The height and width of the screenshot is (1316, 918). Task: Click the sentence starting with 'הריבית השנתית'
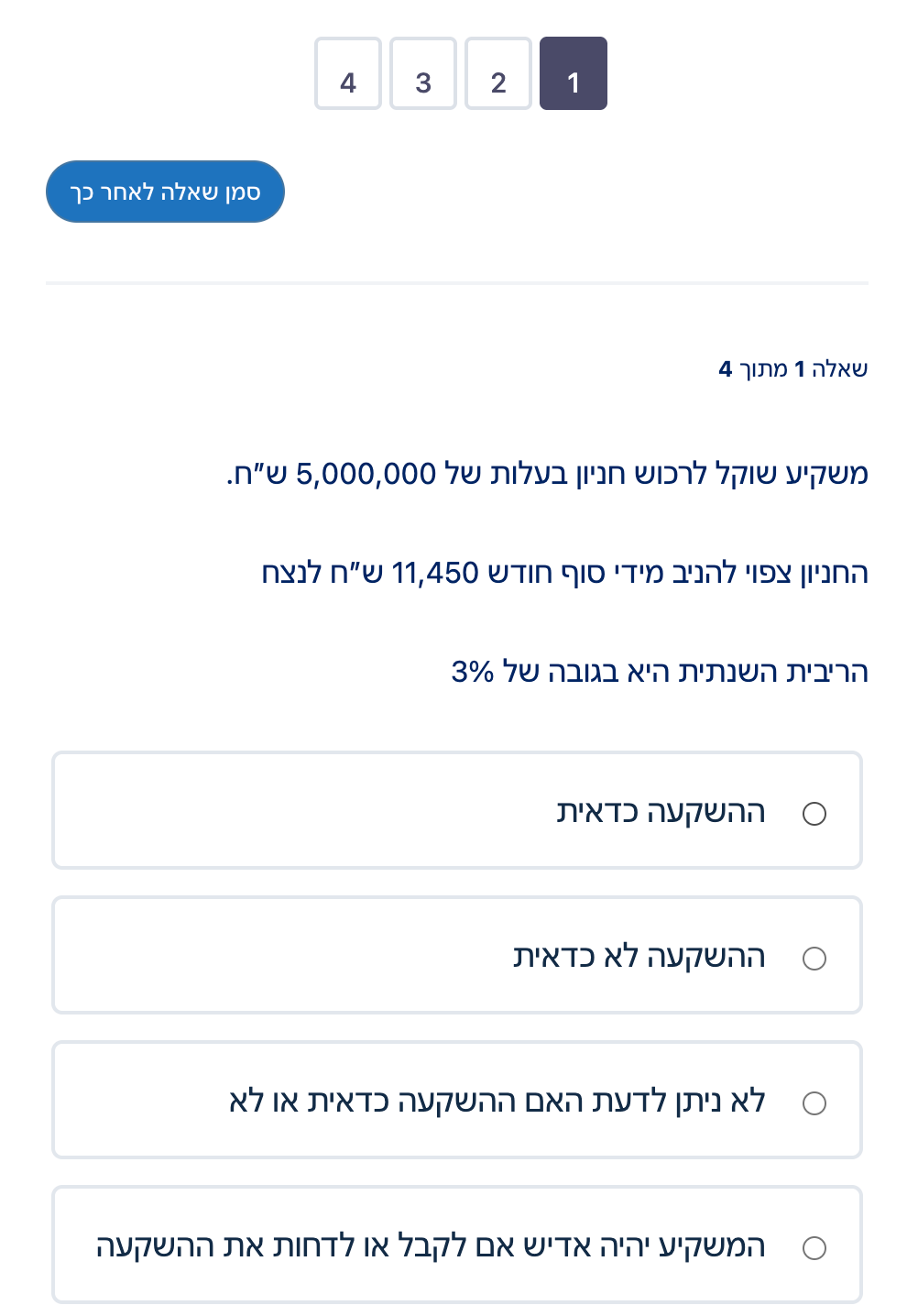[660, 673]
